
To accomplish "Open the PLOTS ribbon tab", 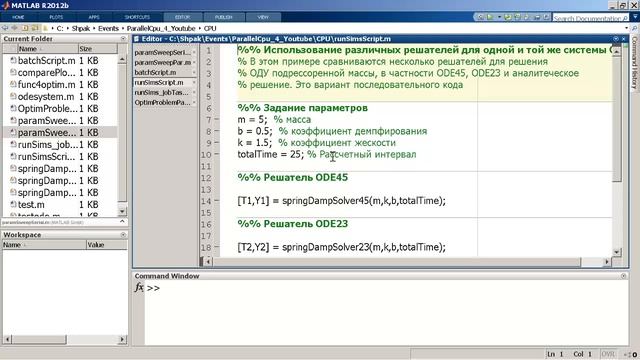I will (56, 17).
